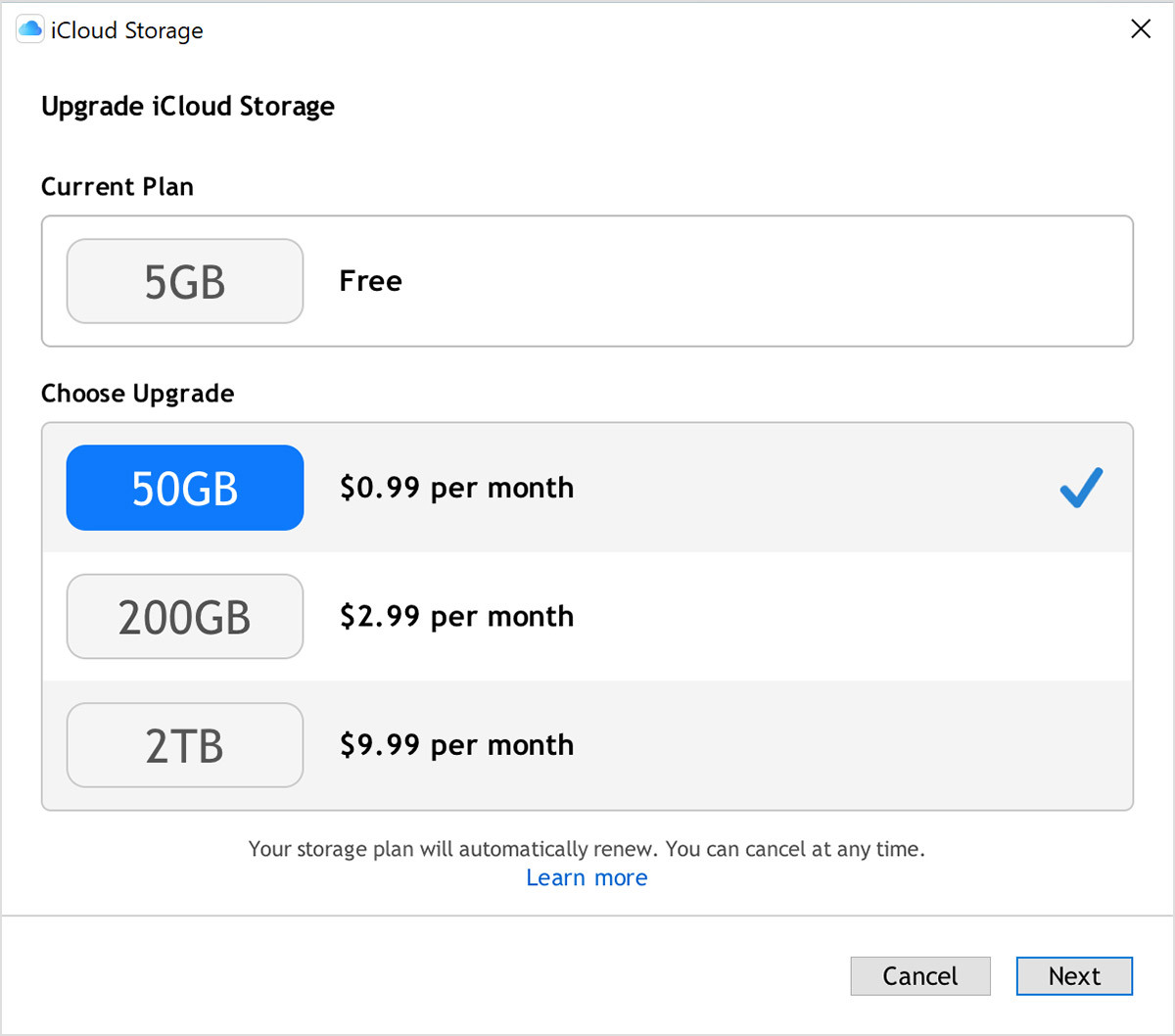The image size is (1175, 1036).
Task: Open the Learn more link
Action: tap(586, 877)
